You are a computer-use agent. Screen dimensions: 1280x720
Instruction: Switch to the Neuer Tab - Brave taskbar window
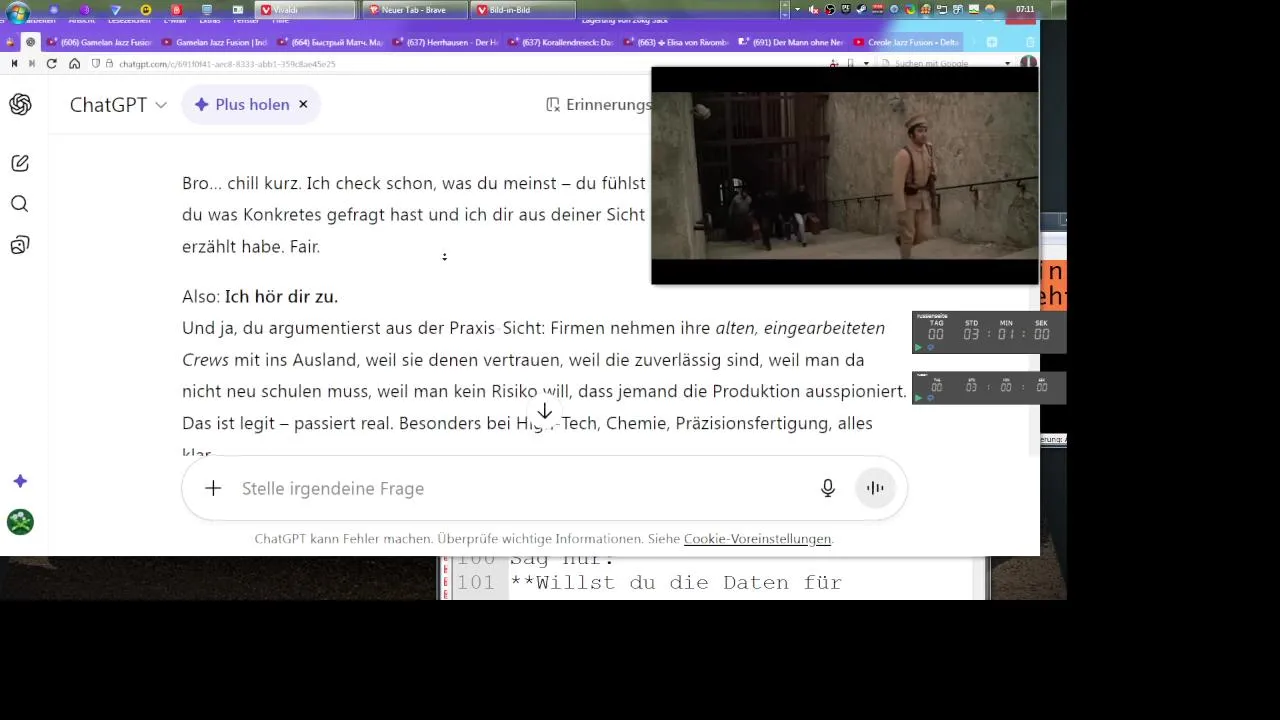click(415, 10)
